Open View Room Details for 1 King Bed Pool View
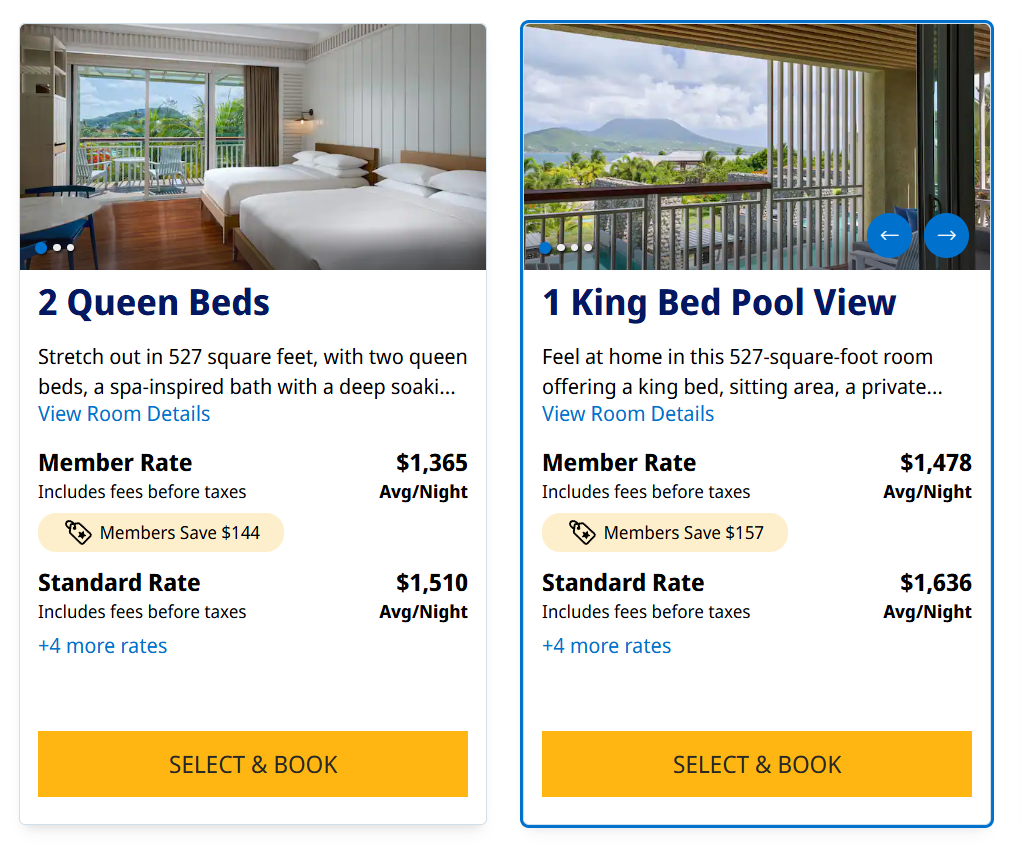1022x854 pixels. 628,414
